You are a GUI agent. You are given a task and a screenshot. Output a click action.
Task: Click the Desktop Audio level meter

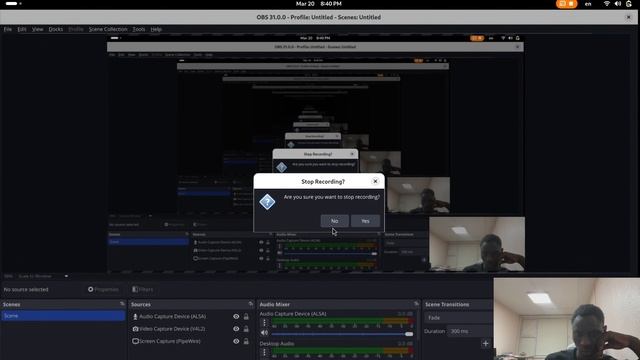[x=342, y=350]
